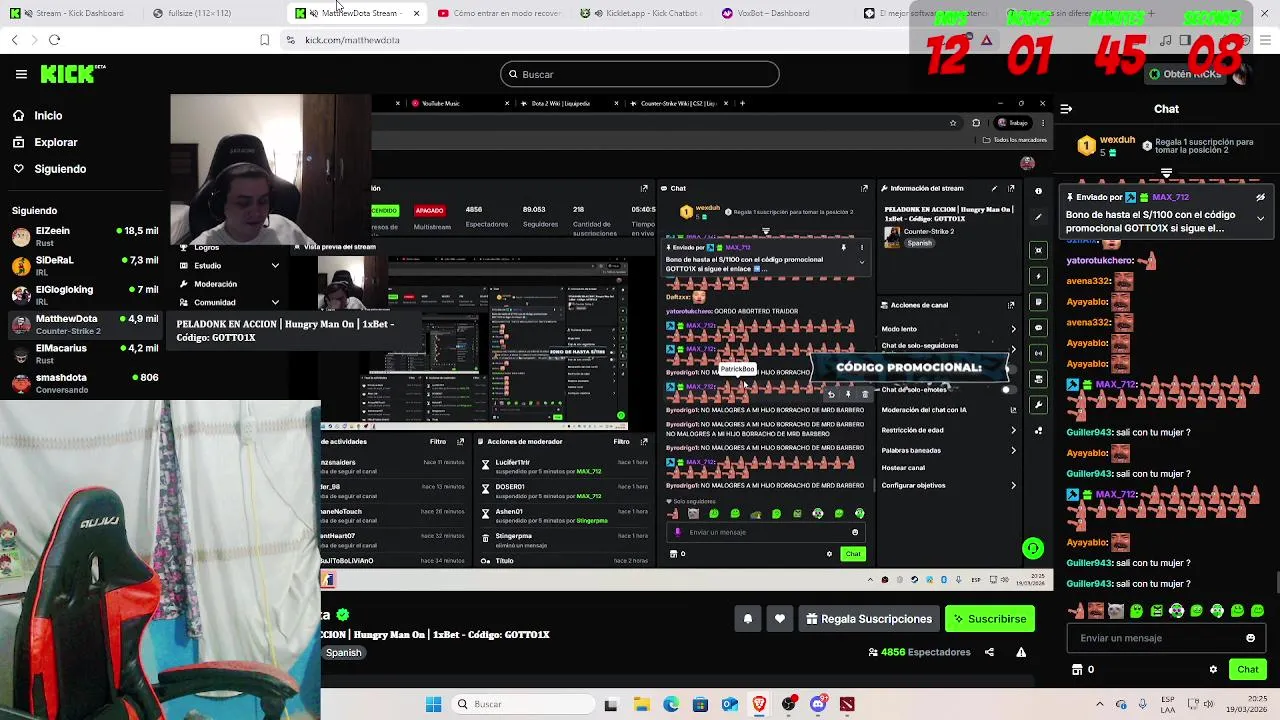Image resolution: width=1280 pixels, height=720 pixels.
Task: Share the stream with the share icon
Action: pyautogui.click(x=989, y=652)
